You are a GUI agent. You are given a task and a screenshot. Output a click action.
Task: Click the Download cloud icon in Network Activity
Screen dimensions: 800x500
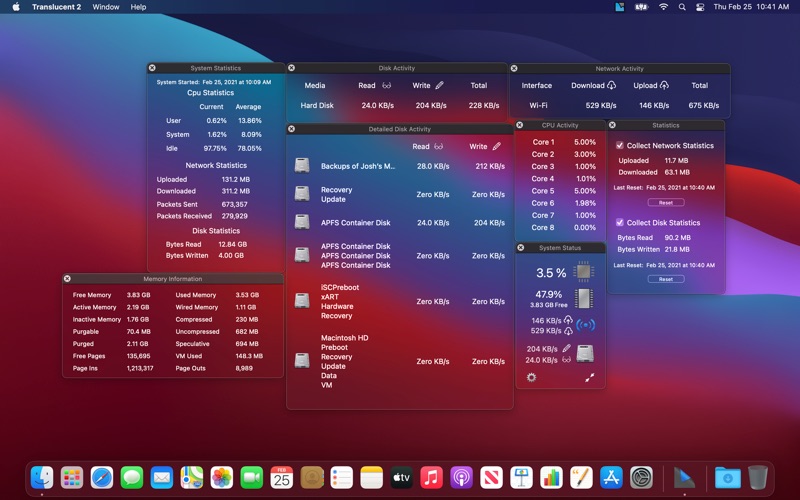[x=611, y=85]
